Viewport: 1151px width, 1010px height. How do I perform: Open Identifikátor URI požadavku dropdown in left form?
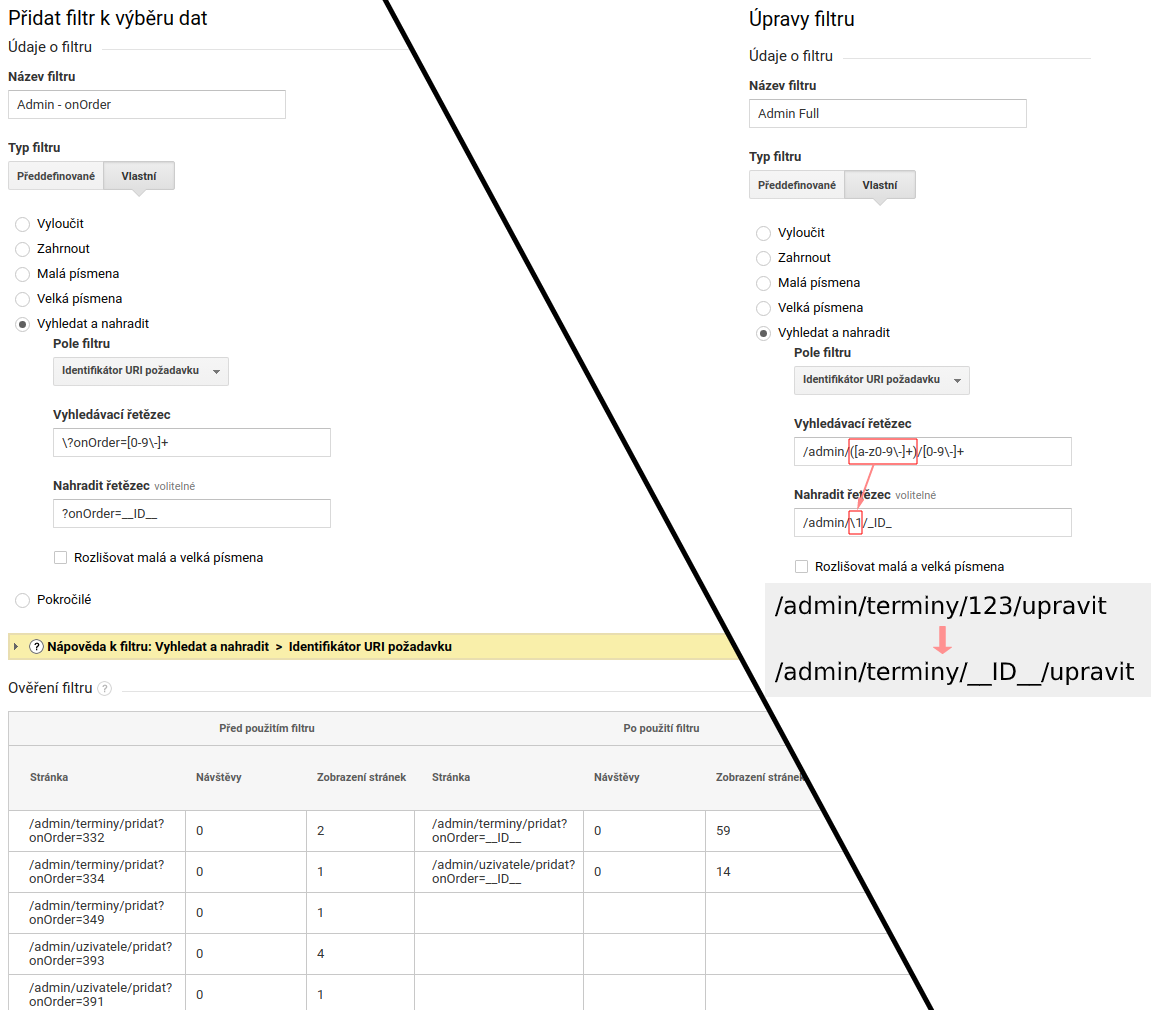click(140, 371)
